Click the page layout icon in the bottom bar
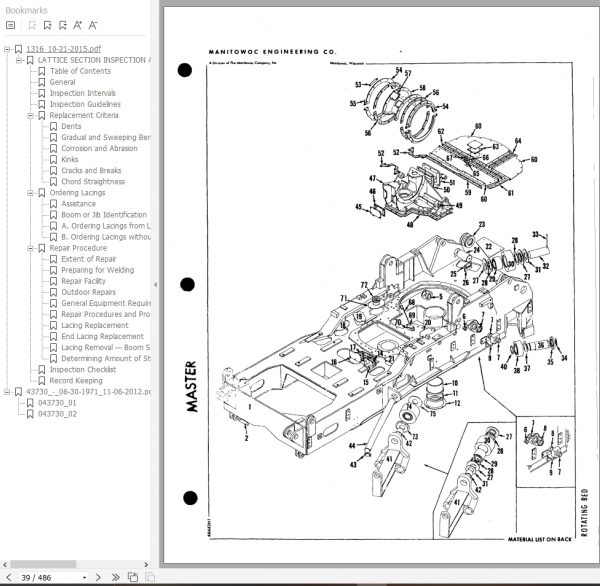Viewport: 600px width, 586px height. [x=133, y=577]
